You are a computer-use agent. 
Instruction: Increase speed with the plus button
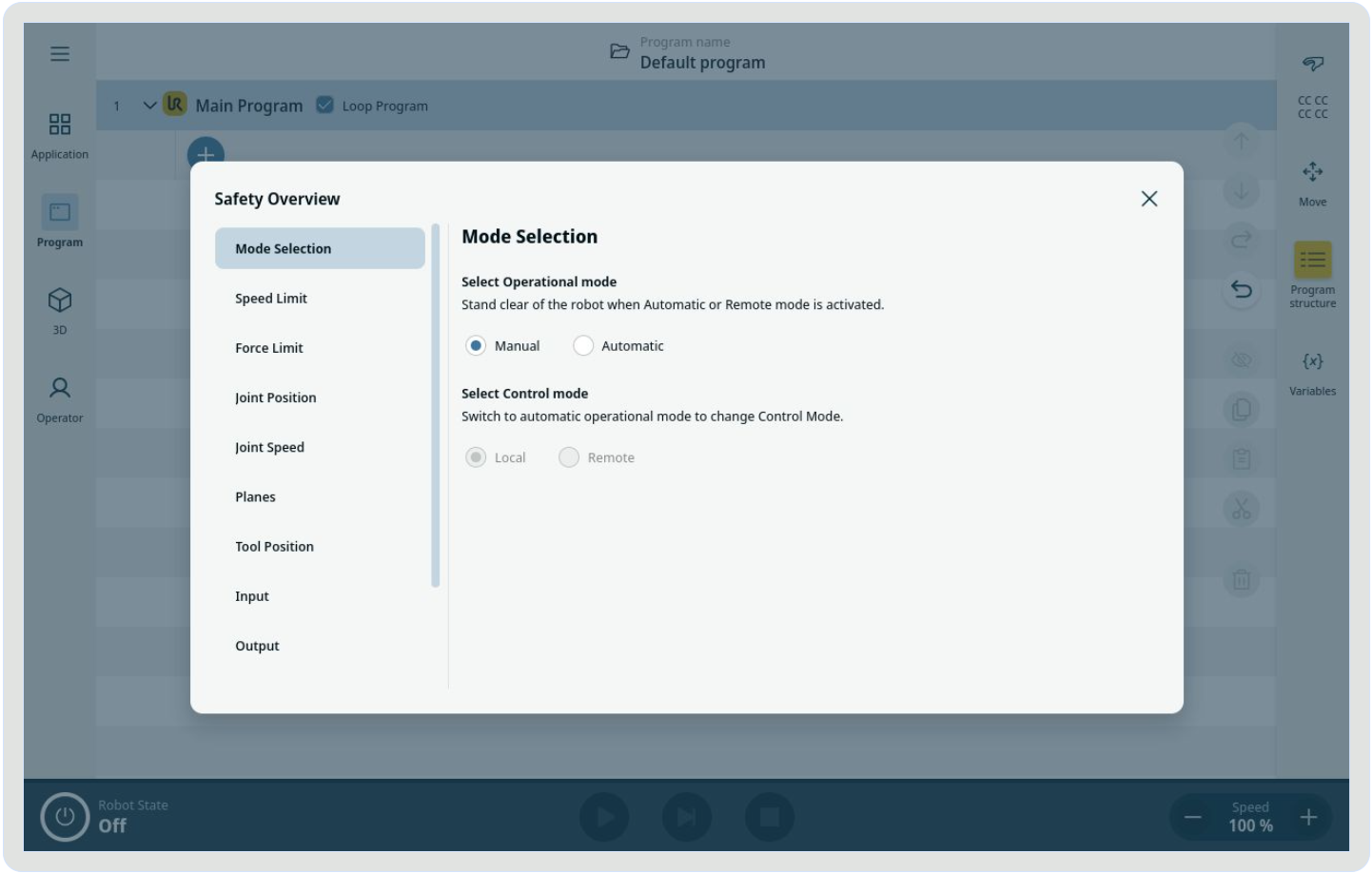(1308, 817)
